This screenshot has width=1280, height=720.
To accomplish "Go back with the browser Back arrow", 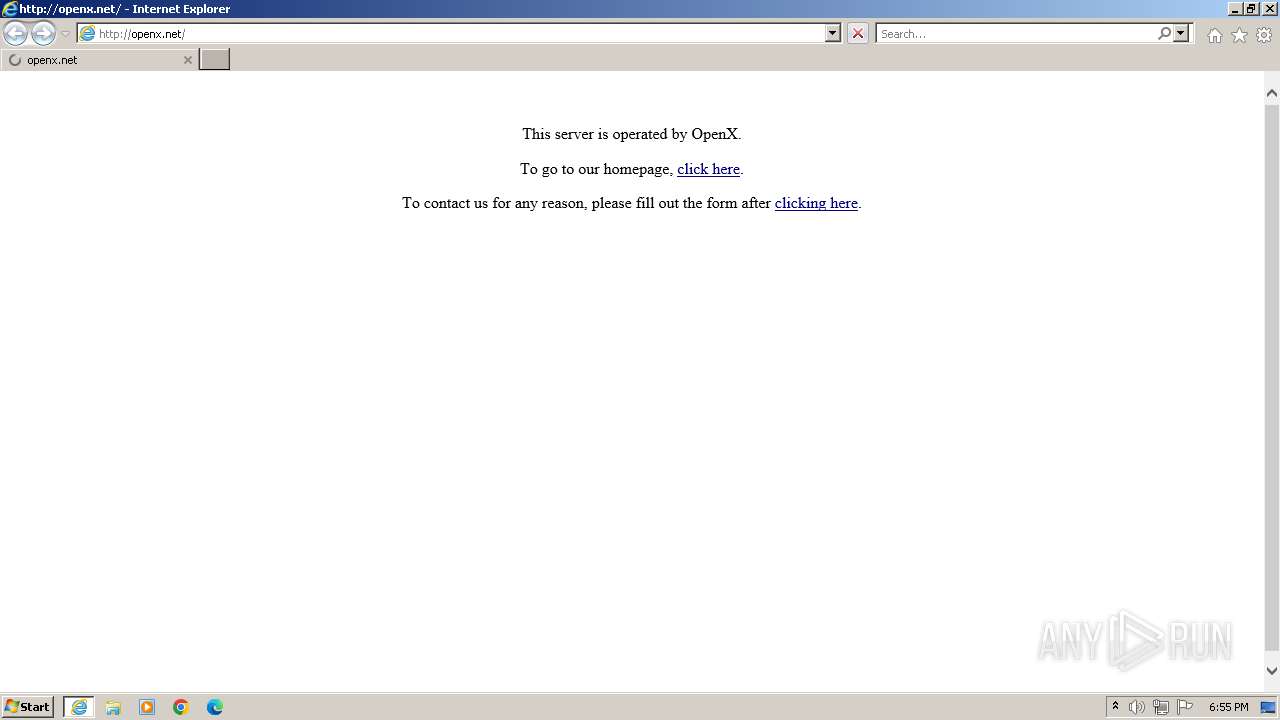I will pyautogui.click(x=15, y=34).
